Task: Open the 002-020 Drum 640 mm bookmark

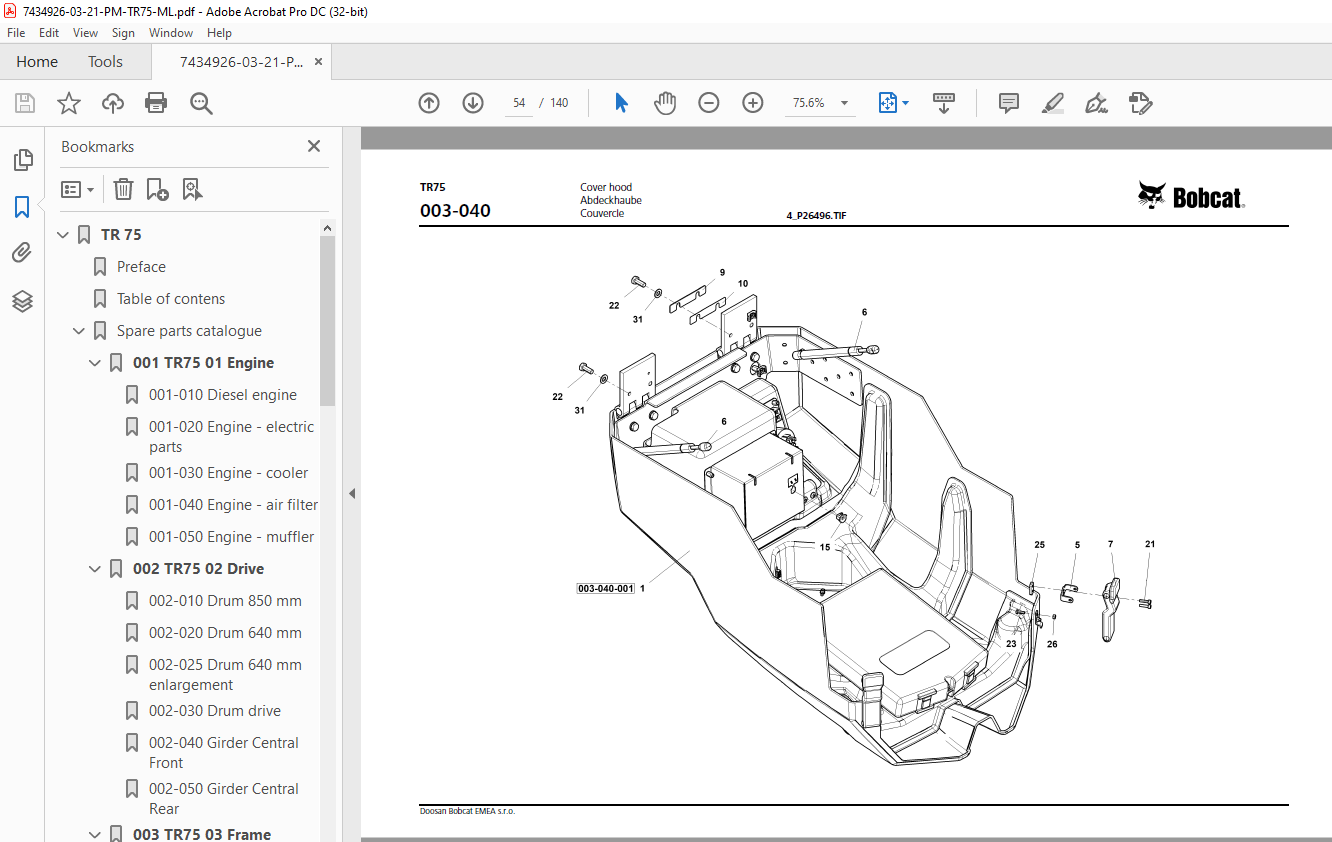Action: point(225,633)
